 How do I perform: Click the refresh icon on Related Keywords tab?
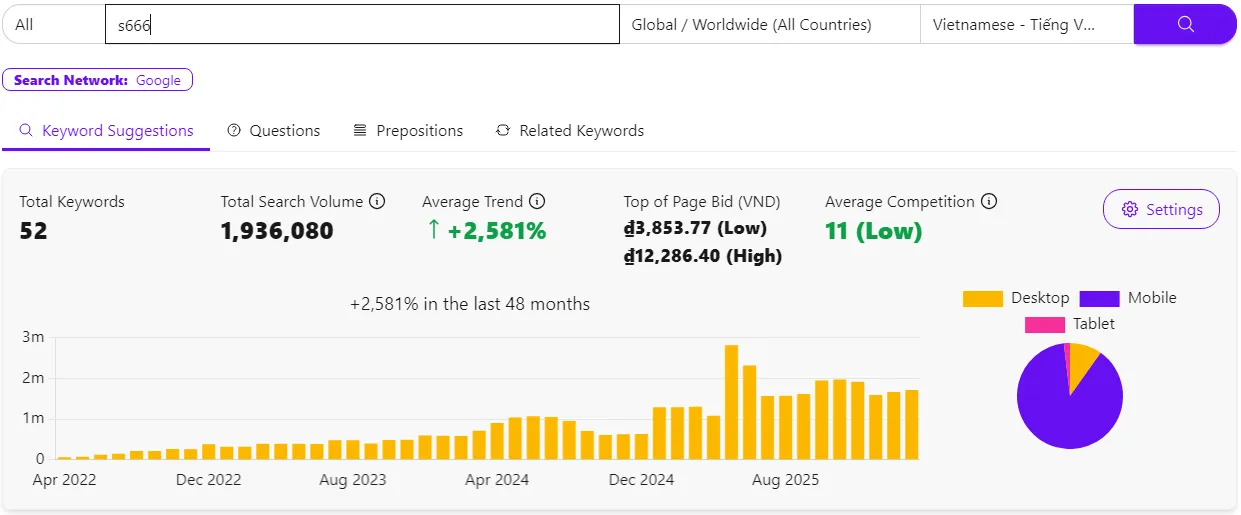pos(503,131)
